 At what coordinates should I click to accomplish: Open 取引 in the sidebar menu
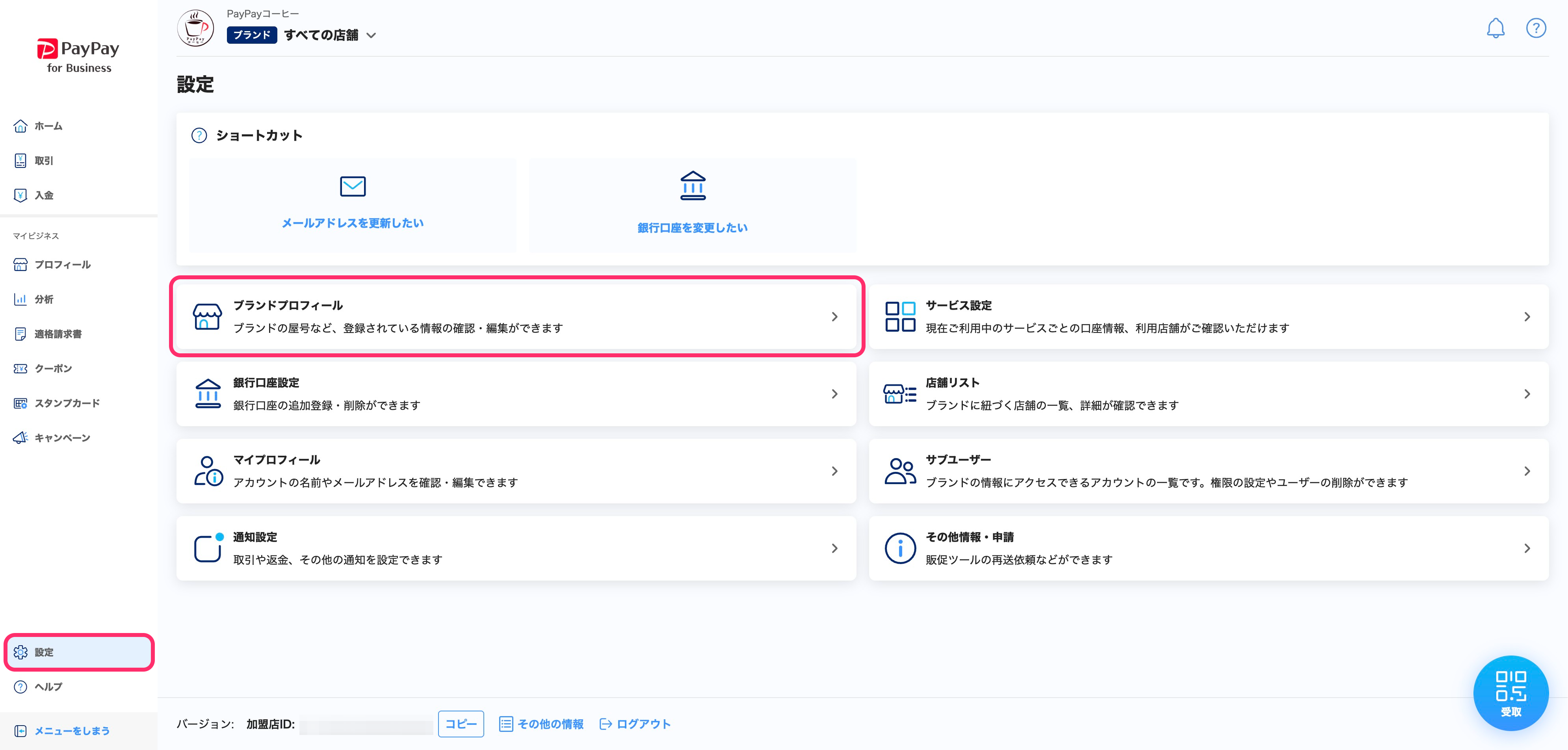tap(44, 161)
